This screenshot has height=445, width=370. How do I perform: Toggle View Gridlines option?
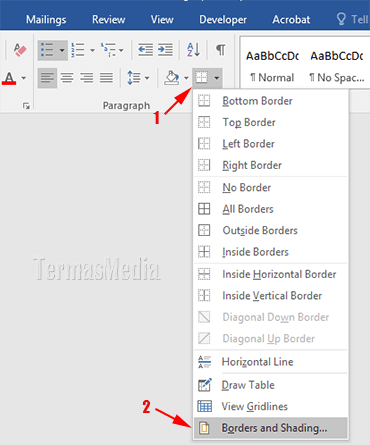(271, 406)
